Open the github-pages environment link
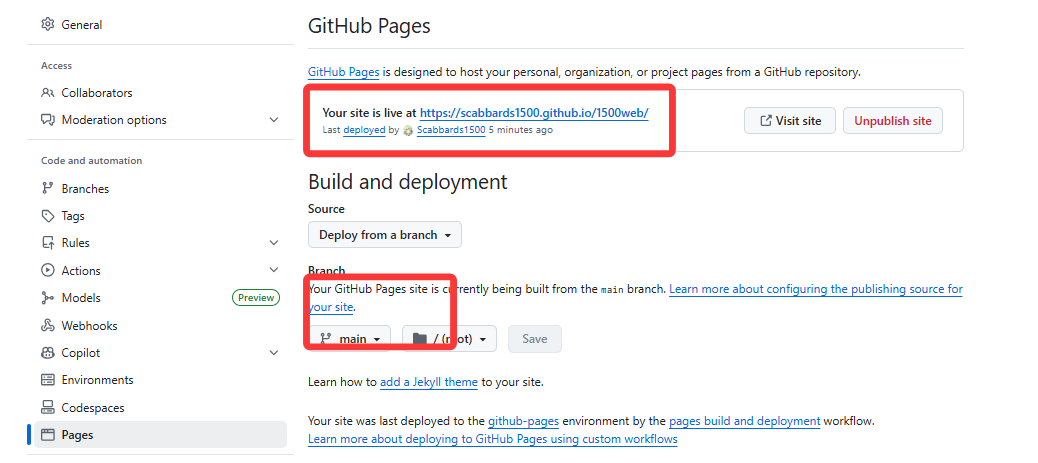The width and height of the screenshot is (1038, 463). (524, 421)
